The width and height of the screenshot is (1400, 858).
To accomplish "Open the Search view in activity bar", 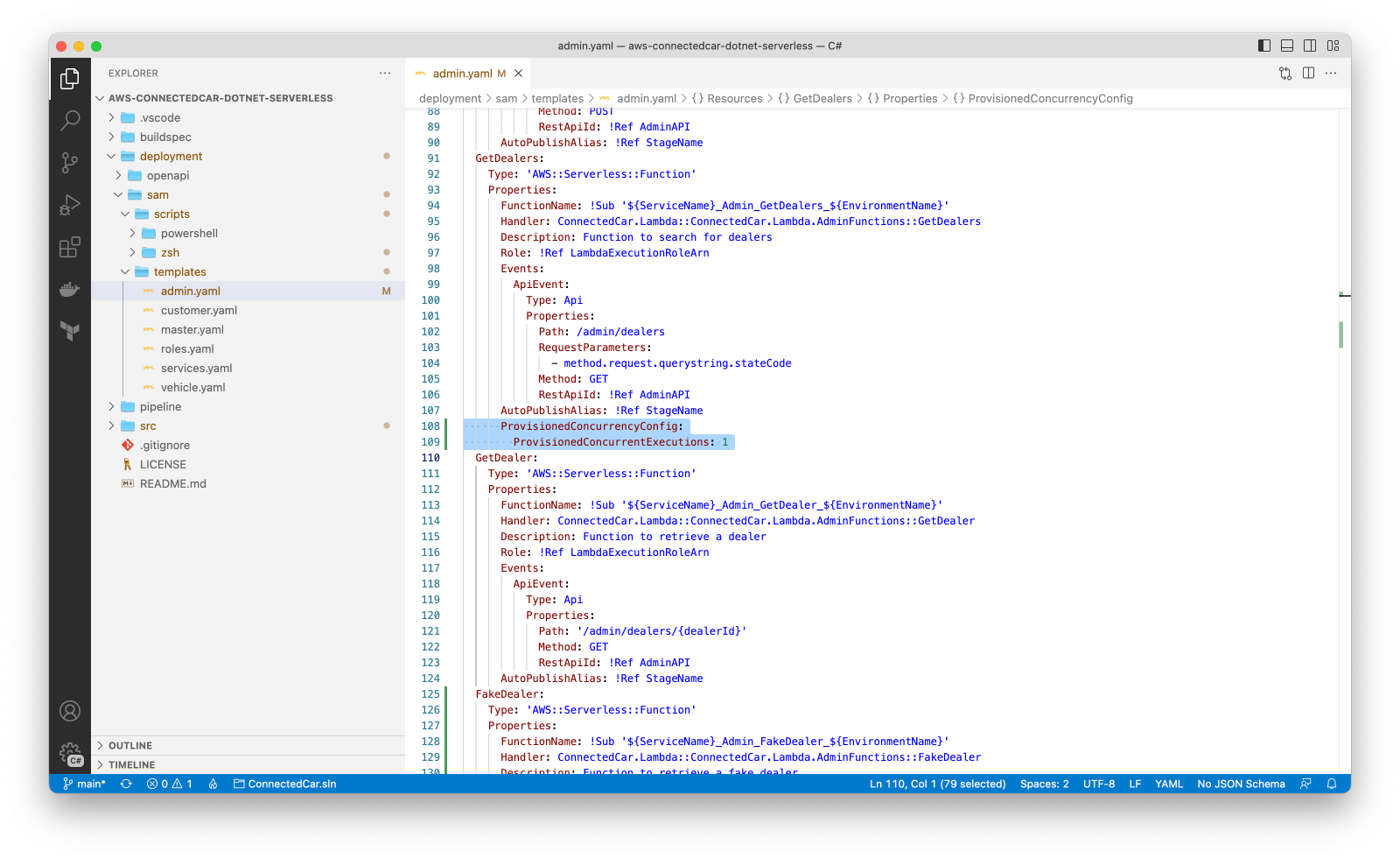I will tap(70, 120).
